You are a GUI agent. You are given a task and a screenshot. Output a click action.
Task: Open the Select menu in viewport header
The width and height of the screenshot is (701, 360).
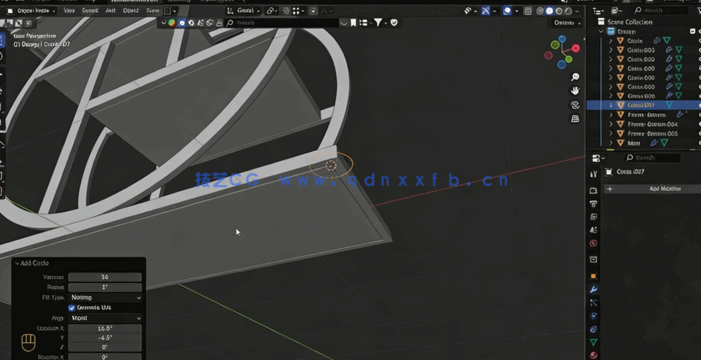(x=90, y=10)
